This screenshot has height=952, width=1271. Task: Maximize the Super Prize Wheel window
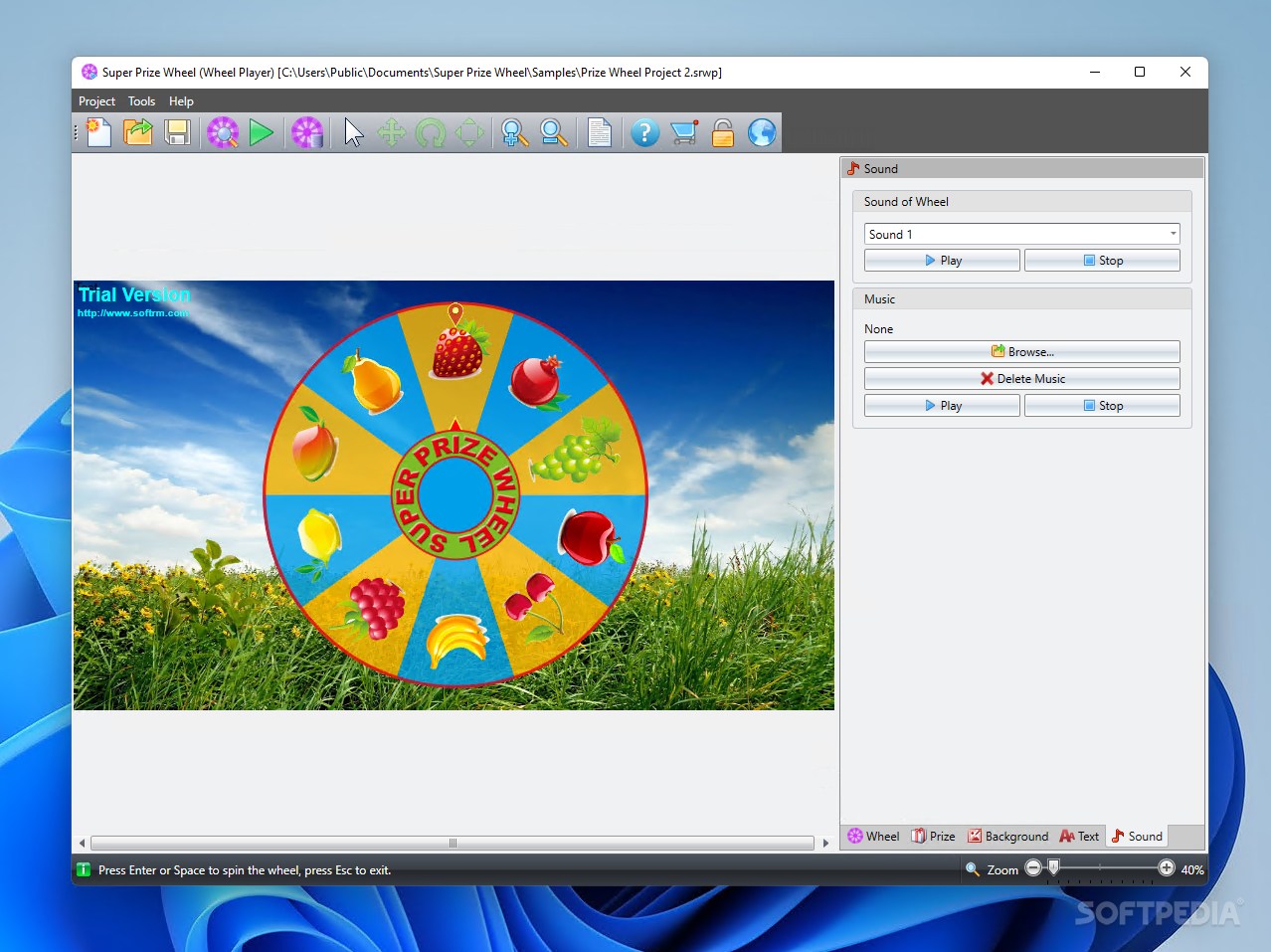[1140, 72]
